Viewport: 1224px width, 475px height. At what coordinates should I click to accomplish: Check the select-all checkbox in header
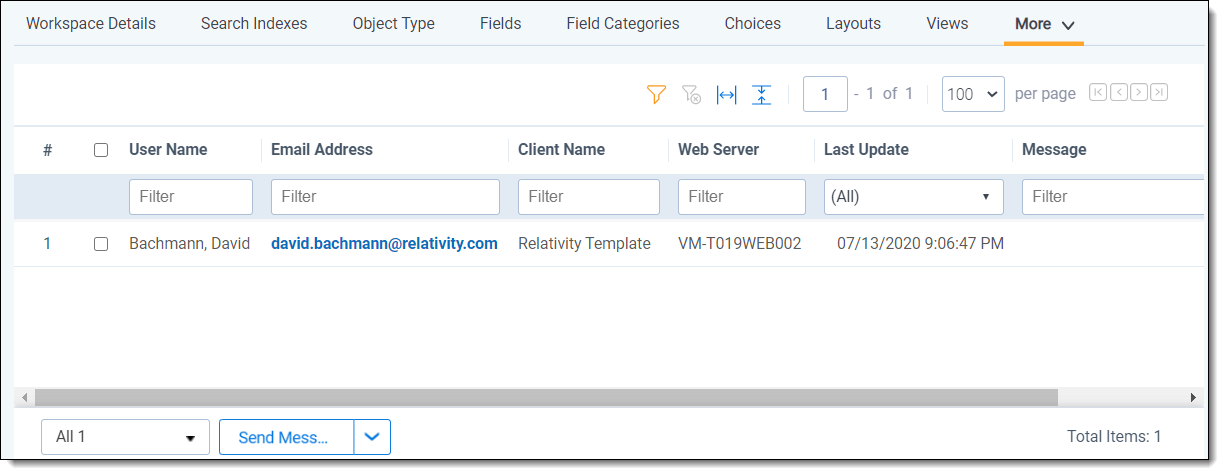(101, 150)
